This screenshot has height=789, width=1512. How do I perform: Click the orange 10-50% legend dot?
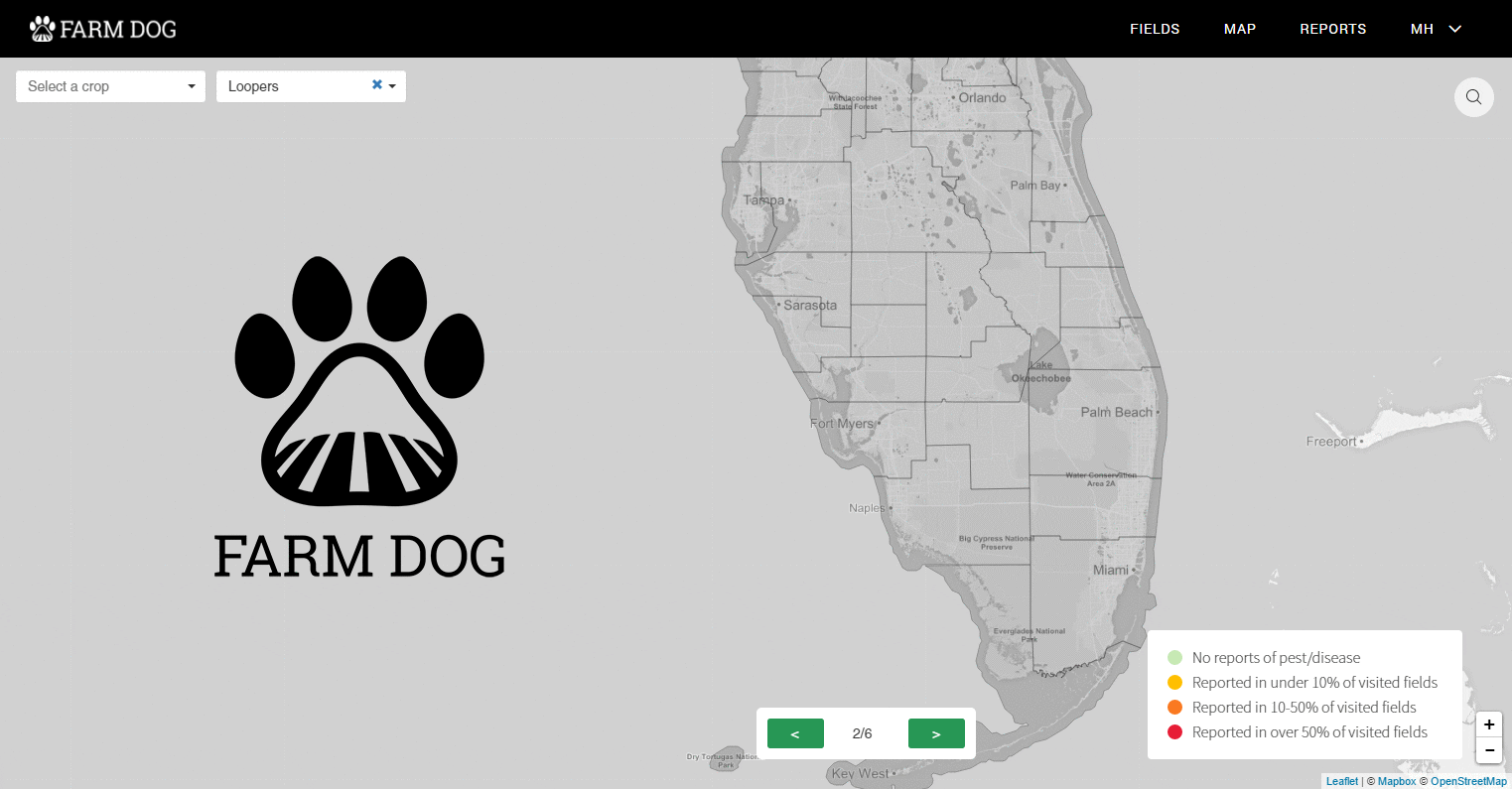(1174, 707)
